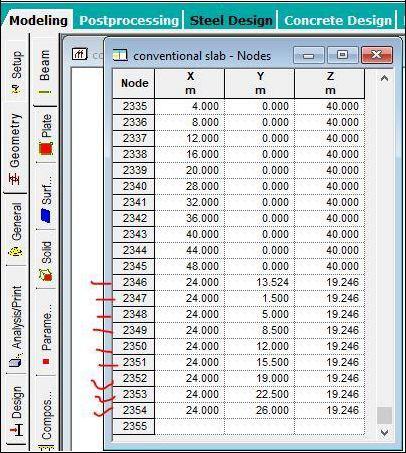Select the General side tab
Image resolution: width=406 pixels, height=453 pixels.
click(16, 229)
